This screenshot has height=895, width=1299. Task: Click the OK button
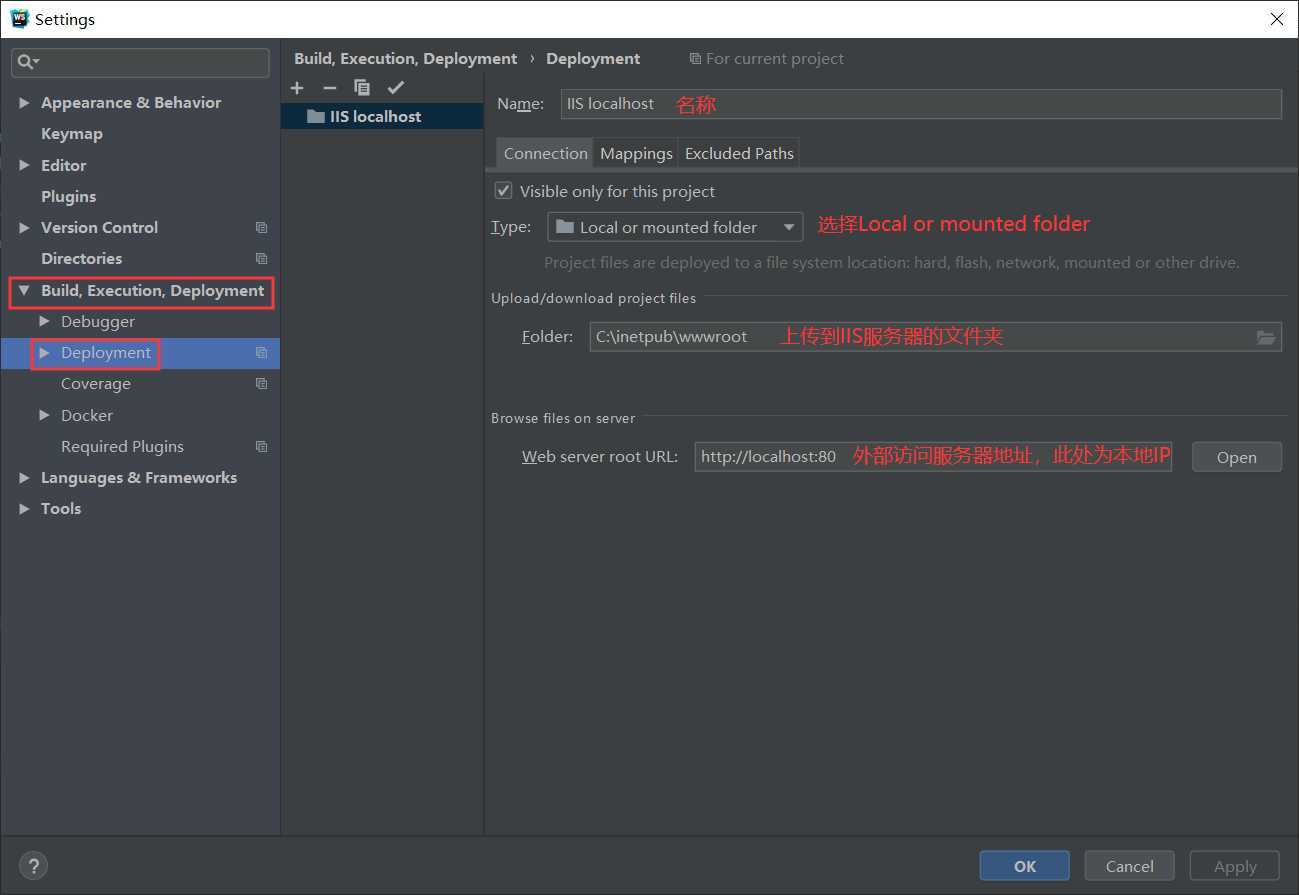pyautogui.click(x=1025, y=866)
